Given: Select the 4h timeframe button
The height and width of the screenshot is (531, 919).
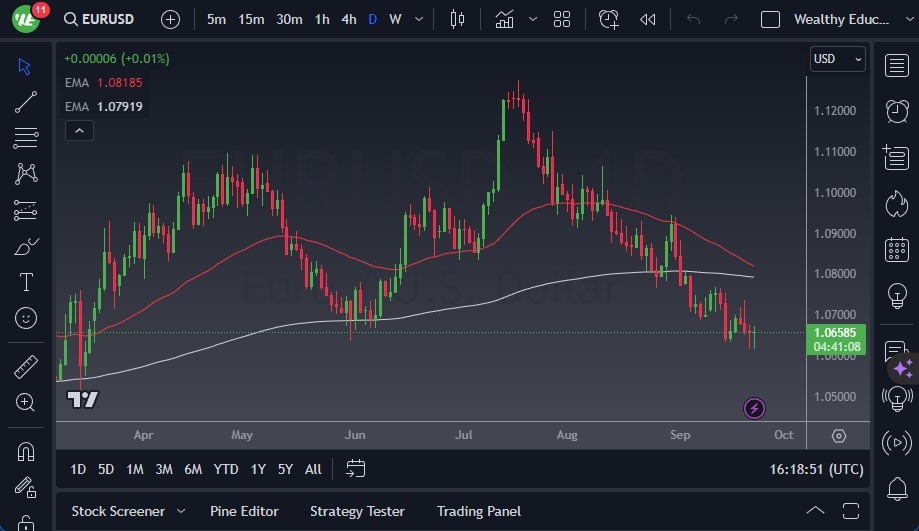Looking at the screenshot, I should coord(348,19).
